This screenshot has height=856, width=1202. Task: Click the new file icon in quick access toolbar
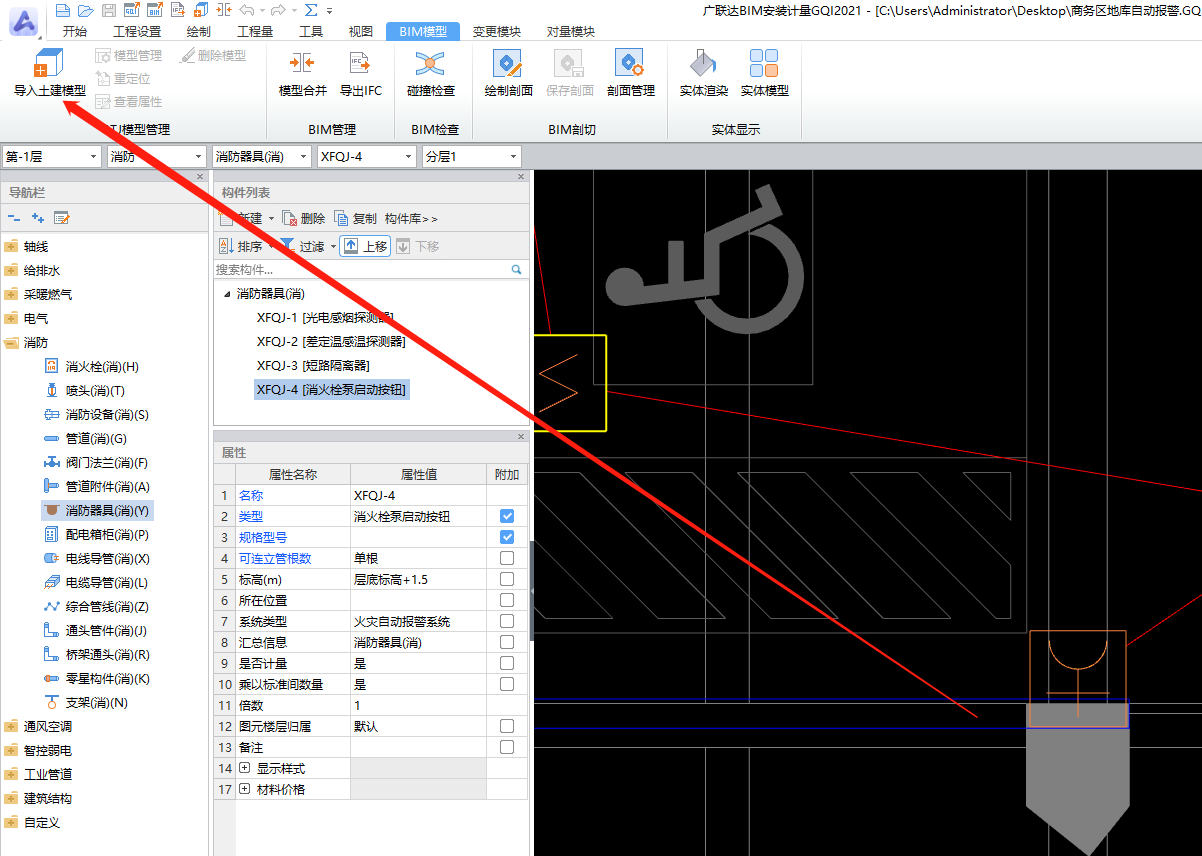coord(64,10)
